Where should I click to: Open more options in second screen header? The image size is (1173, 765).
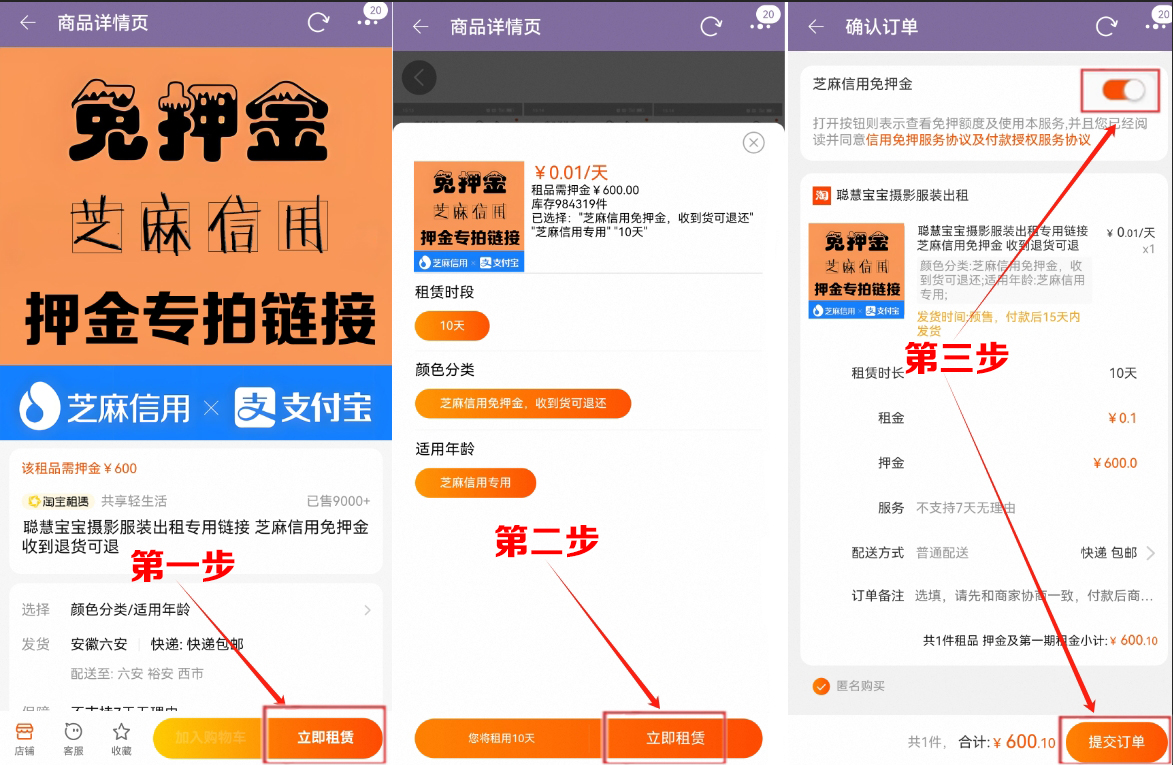760,27
